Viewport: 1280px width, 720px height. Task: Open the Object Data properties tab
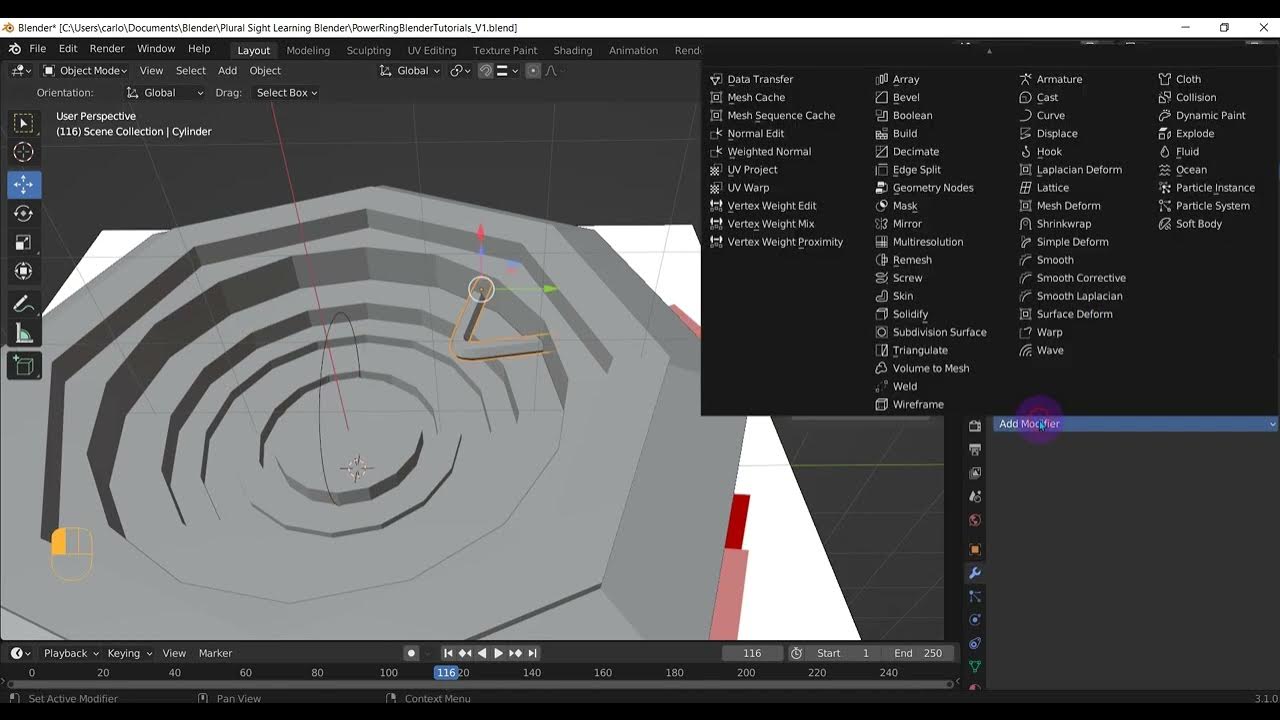coord(975,666)
